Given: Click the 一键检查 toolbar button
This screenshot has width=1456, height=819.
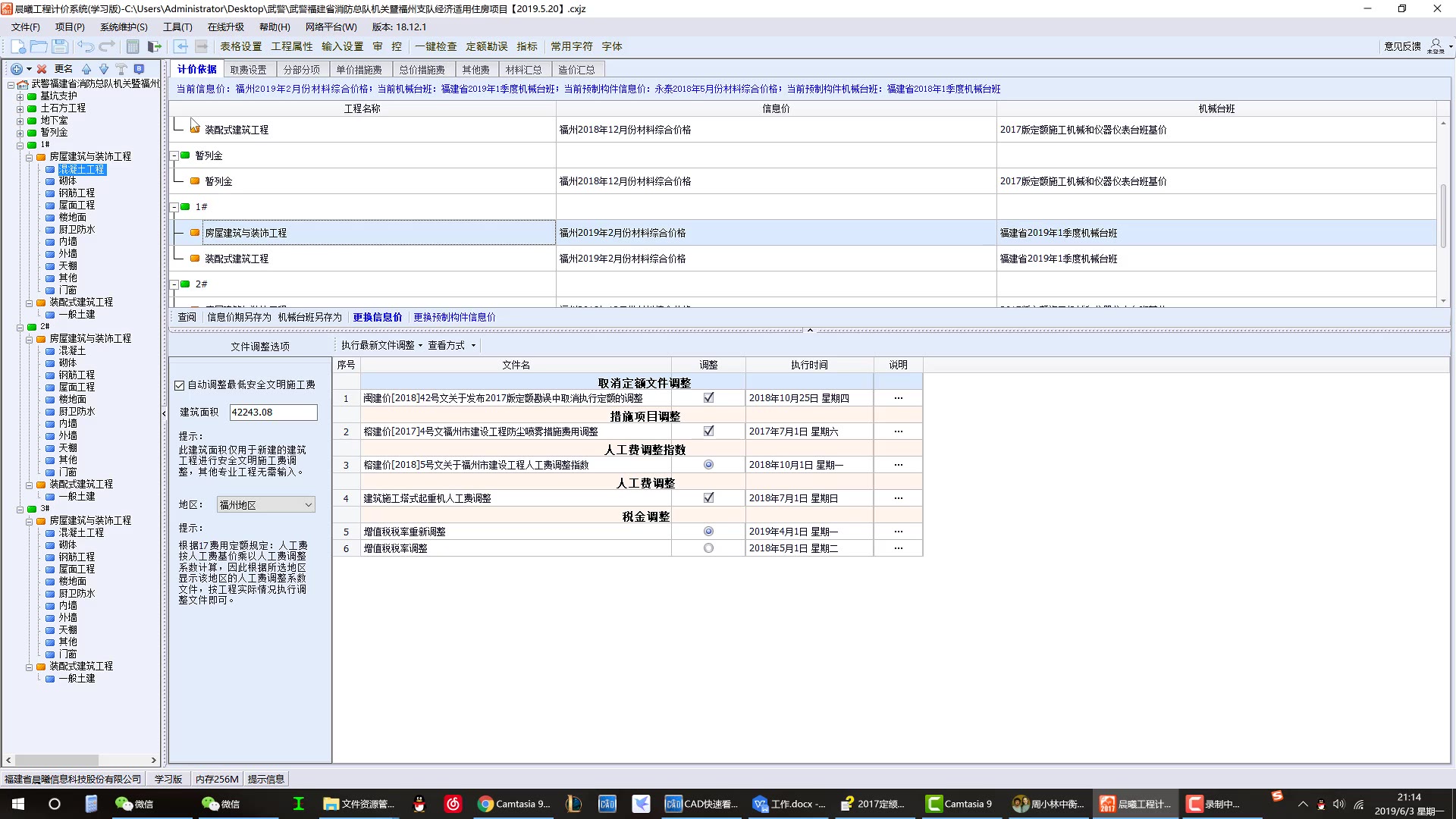Looking at the screenshot, I should coord(436,46).
